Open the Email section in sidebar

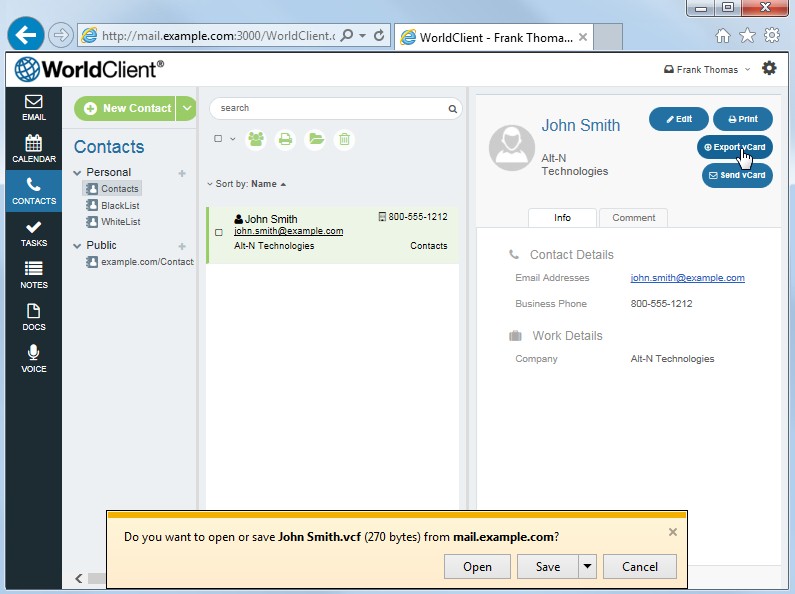tap(33, 108)
